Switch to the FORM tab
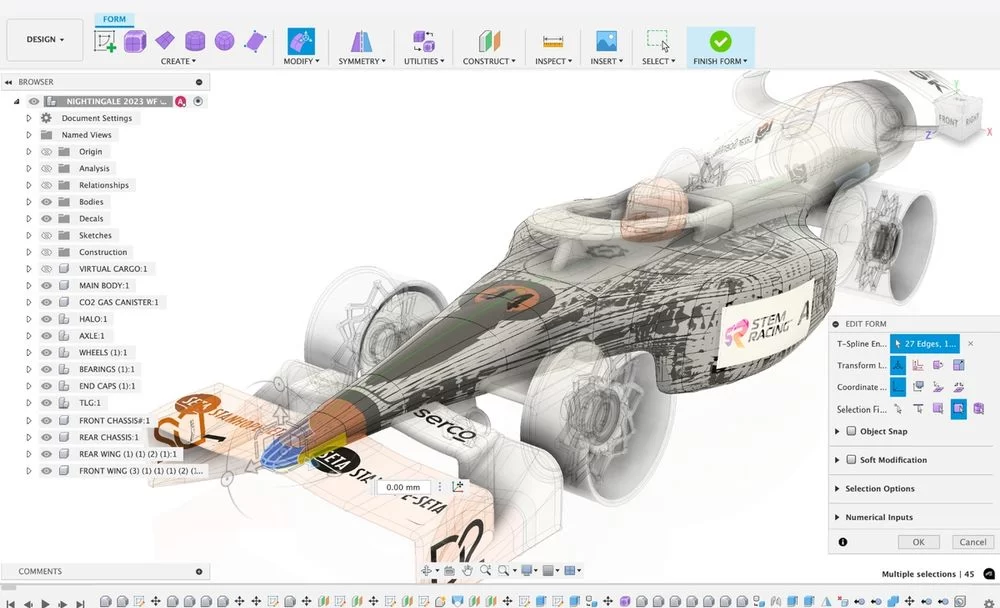The height and width of the screenshot is (608, 1000). click(114, 19)
